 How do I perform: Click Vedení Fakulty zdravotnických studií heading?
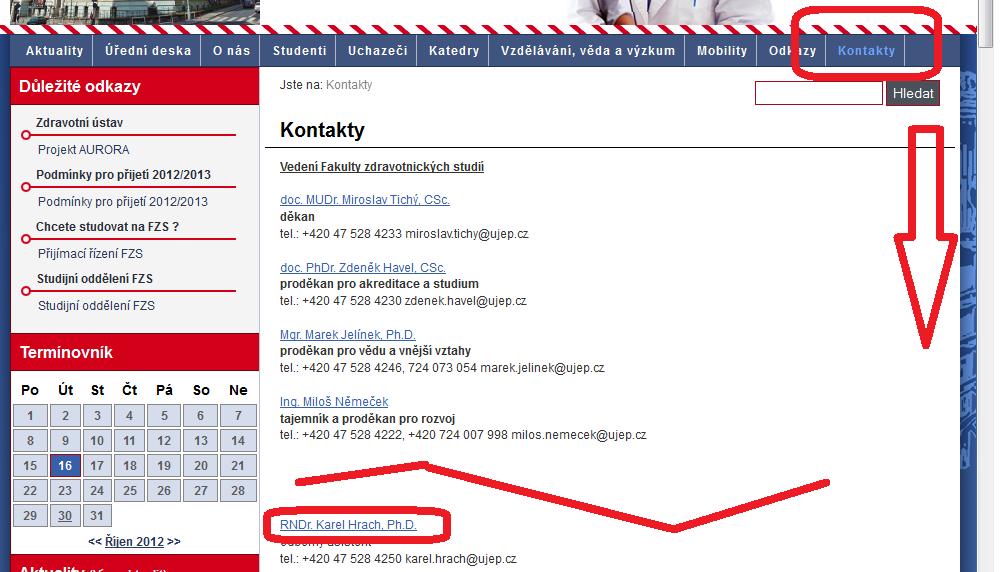pos(382,167)
